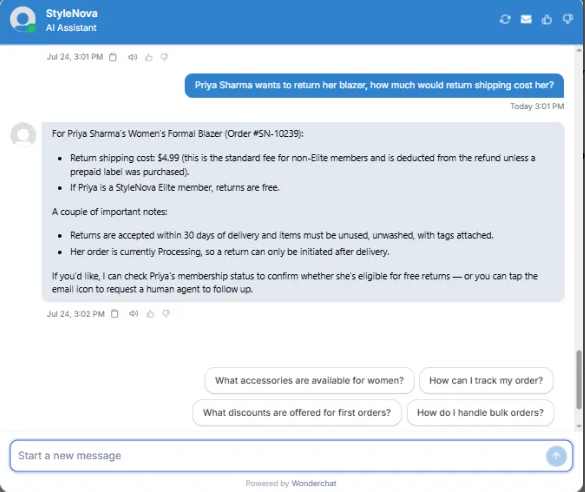Like the message dated Jul 24, 3:02 PM
Image resolution: width=585 pixels, height=492 pixels.
150,314
